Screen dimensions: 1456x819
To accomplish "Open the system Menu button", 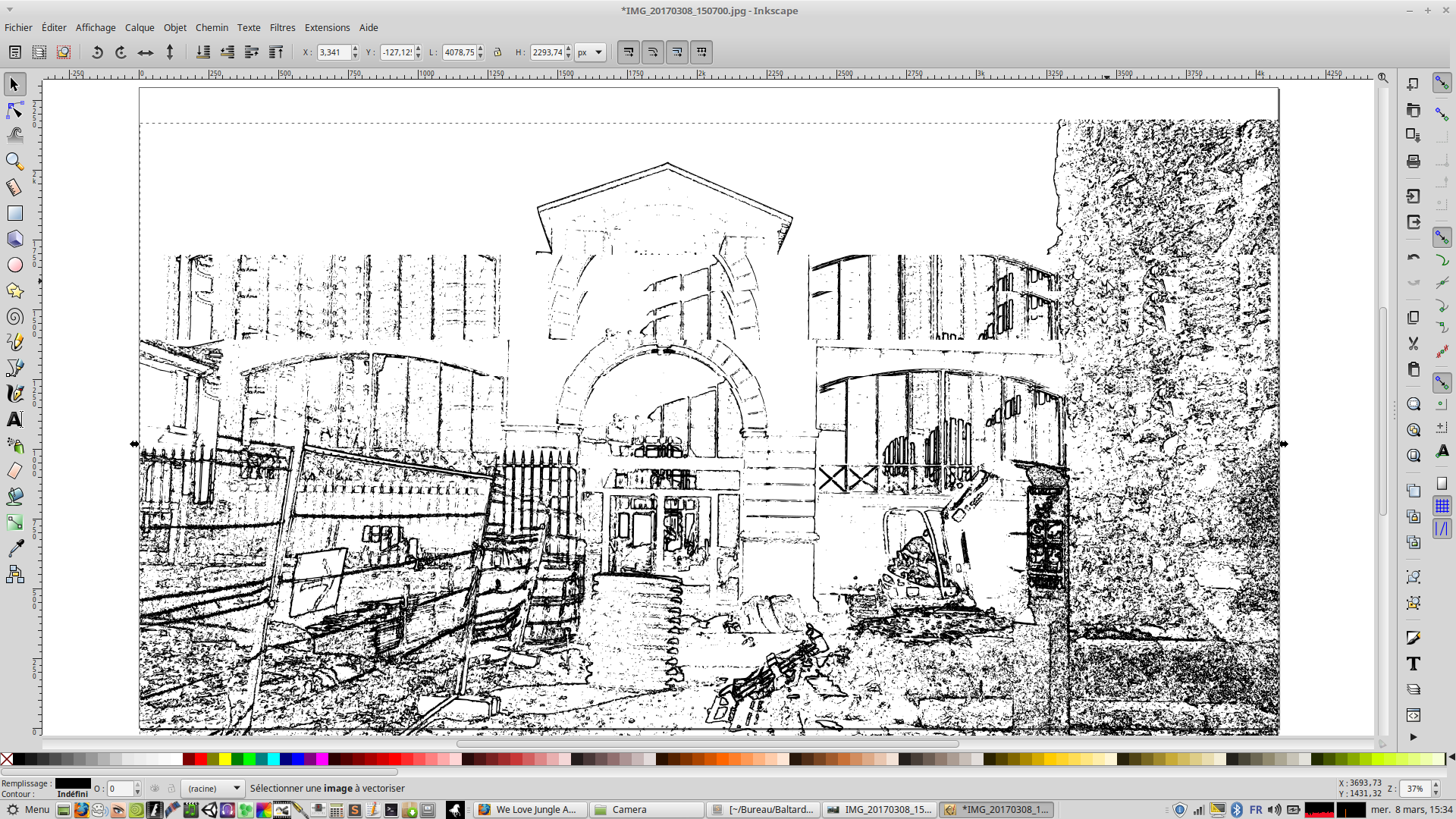I will click(28, 810).
